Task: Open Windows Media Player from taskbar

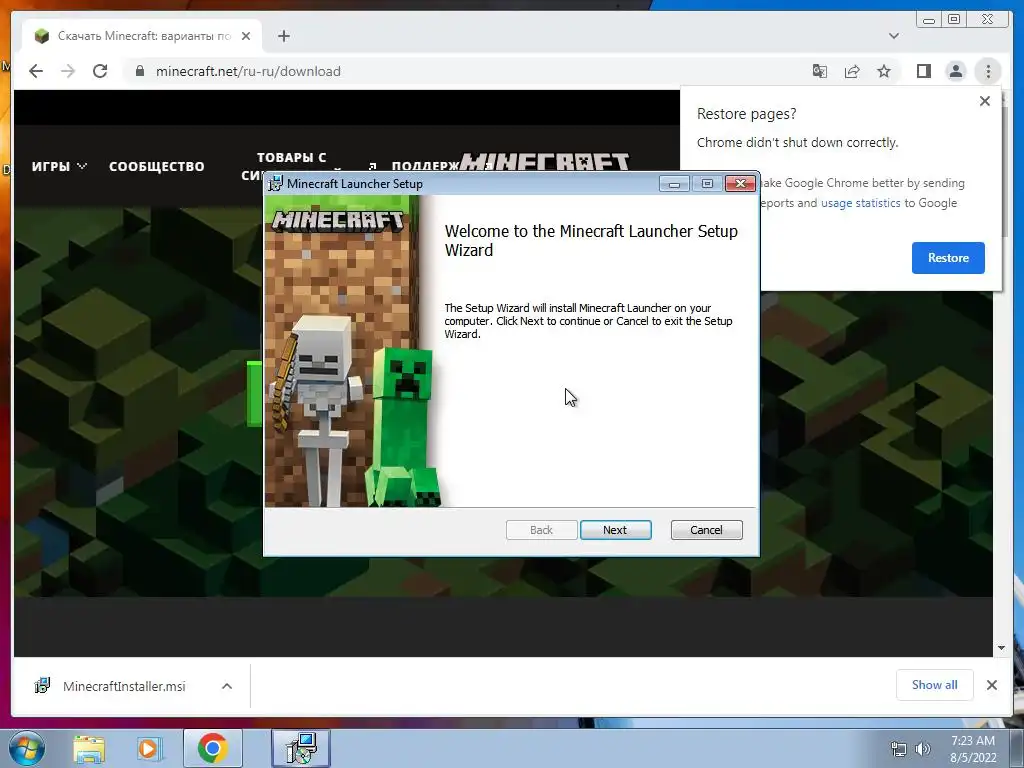Action: pos(148,749)
